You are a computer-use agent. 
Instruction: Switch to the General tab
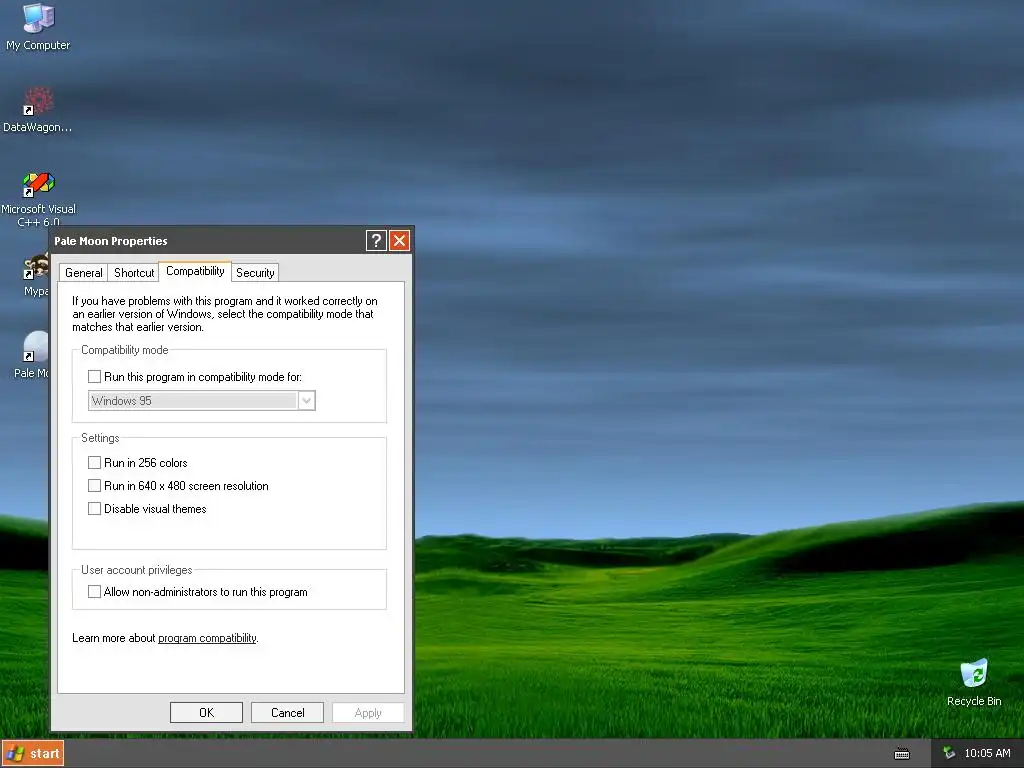pyautogui.click(x=84, y=273)
